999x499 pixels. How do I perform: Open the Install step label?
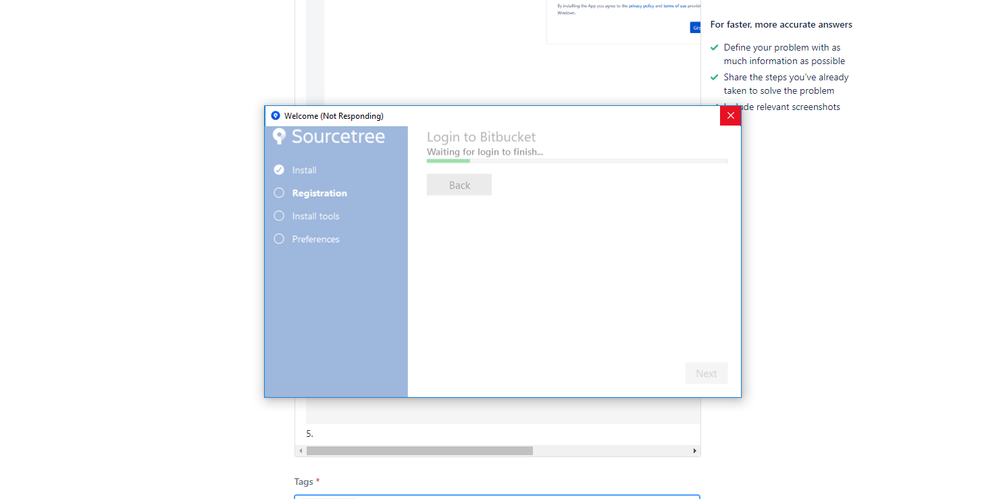pyautogui.click(x=304, y=170)
